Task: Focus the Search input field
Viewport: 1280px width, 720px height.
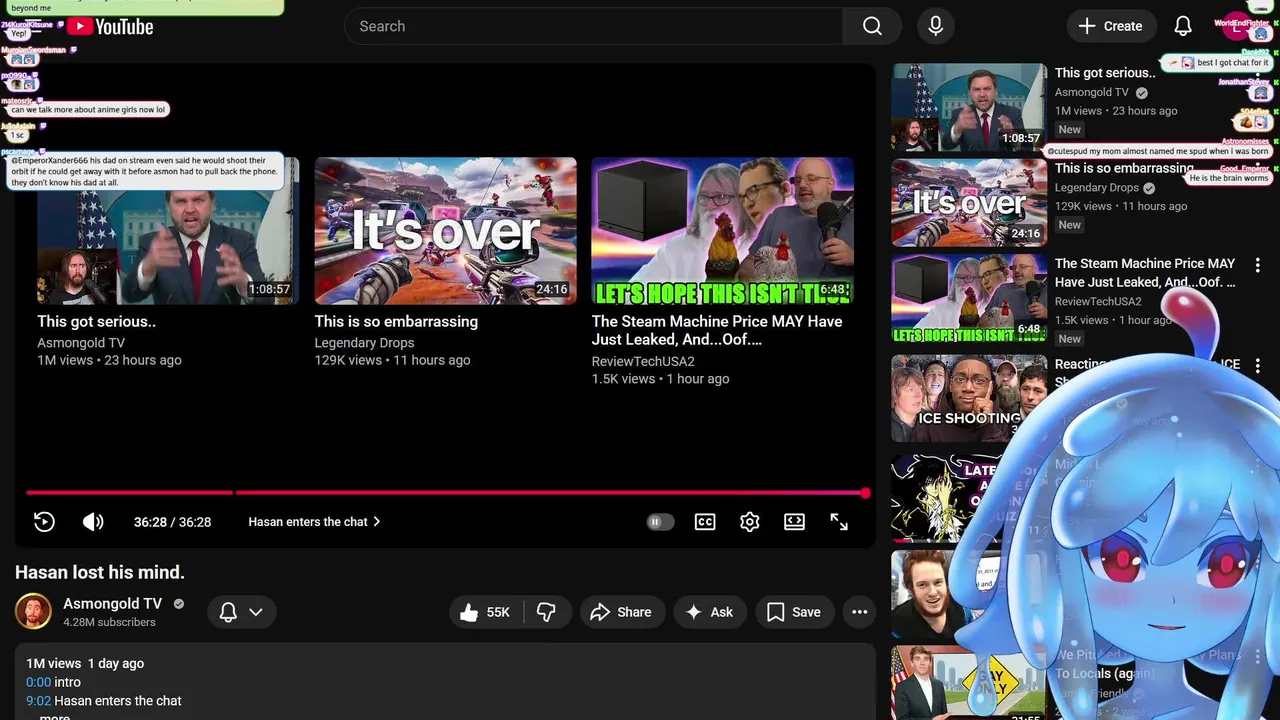Action: [594, 26]
